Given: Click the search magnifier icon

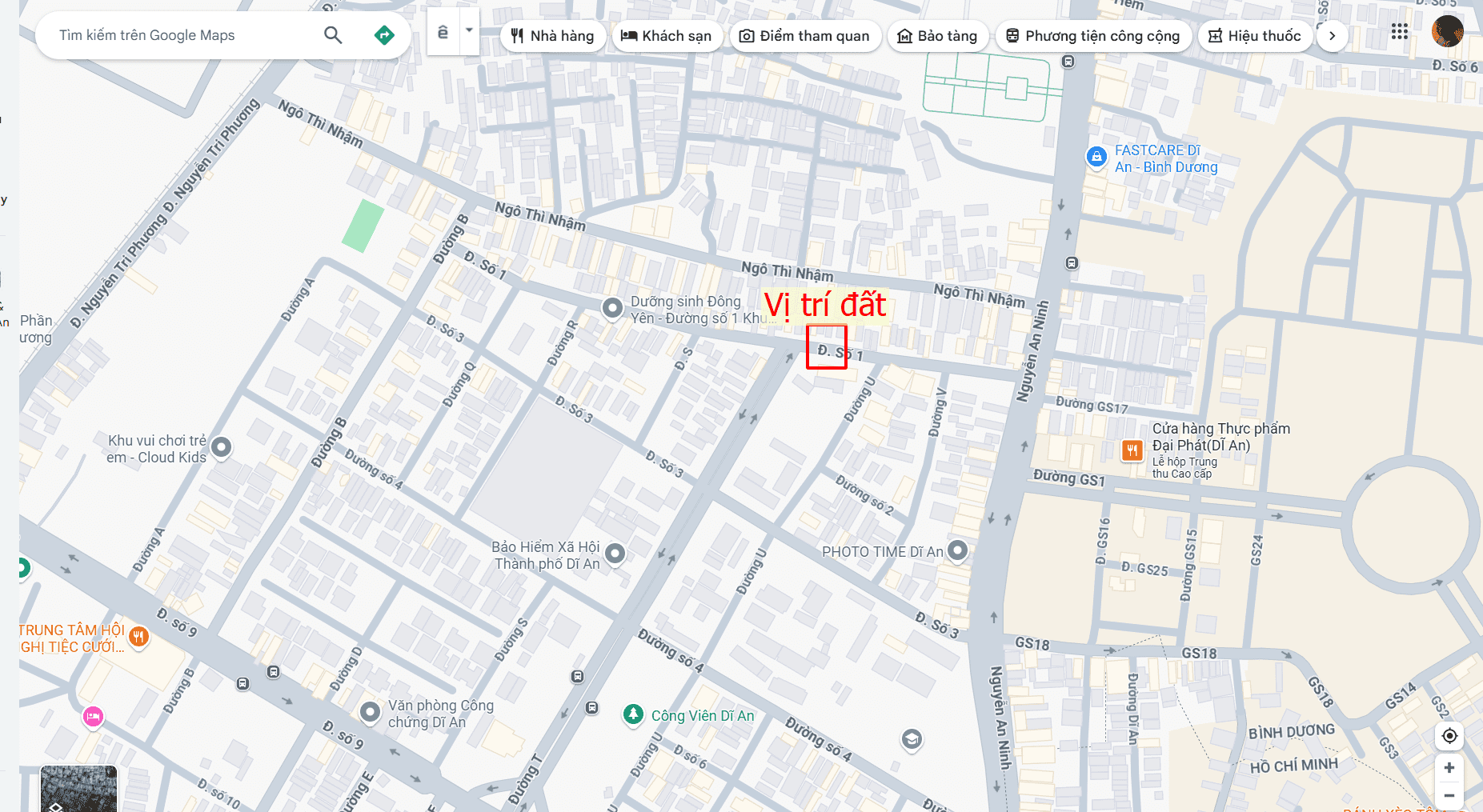Looking at the screenshot, I should pos(333,35).
